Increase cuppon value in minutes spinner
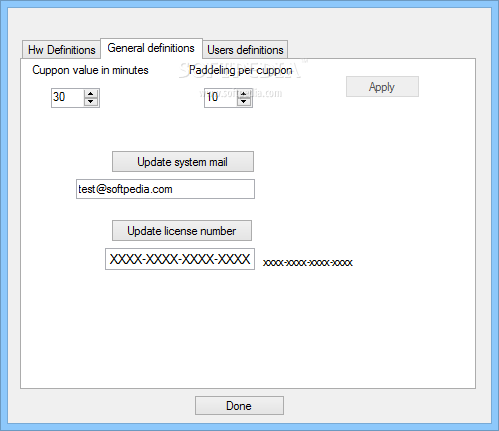 (x=91, y=93)
